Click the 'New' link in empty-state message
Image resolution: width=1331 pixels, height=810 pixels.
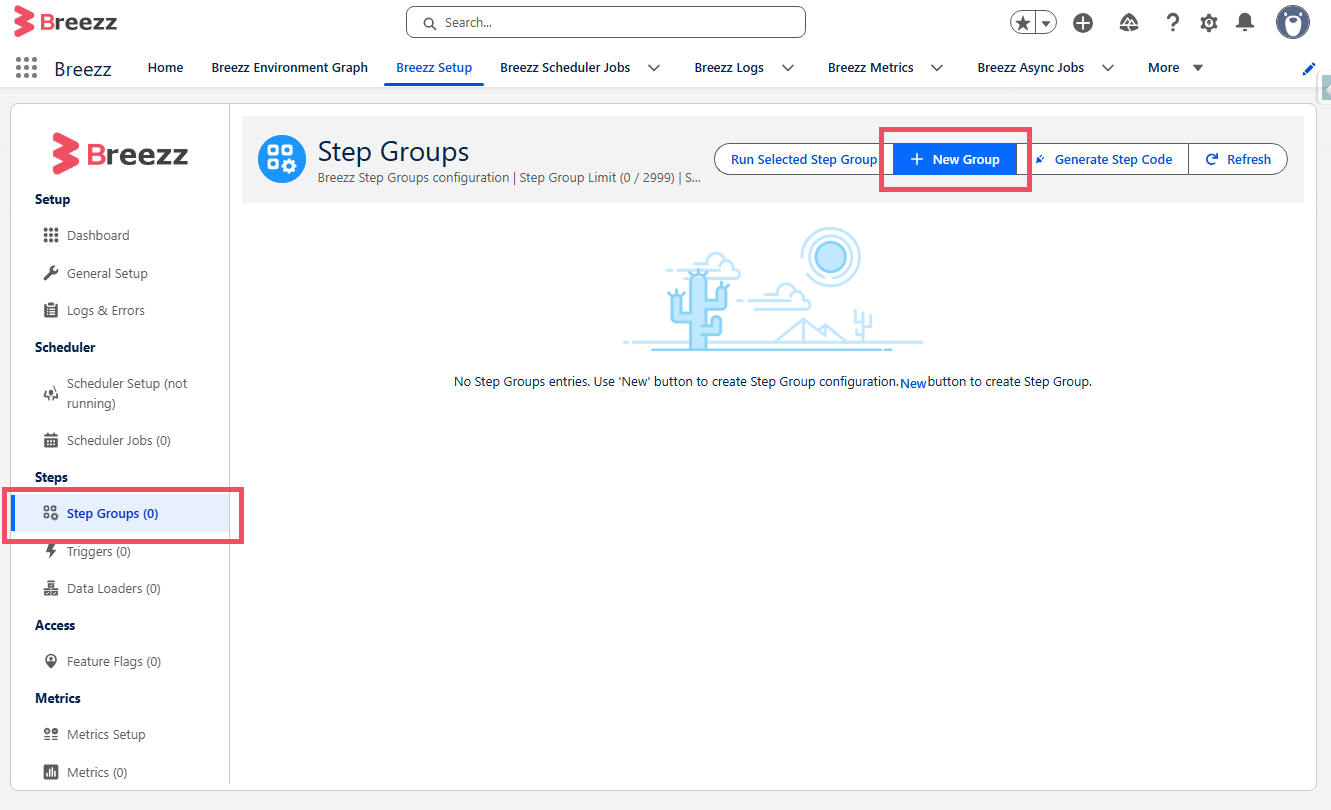[x=913, y=383]
